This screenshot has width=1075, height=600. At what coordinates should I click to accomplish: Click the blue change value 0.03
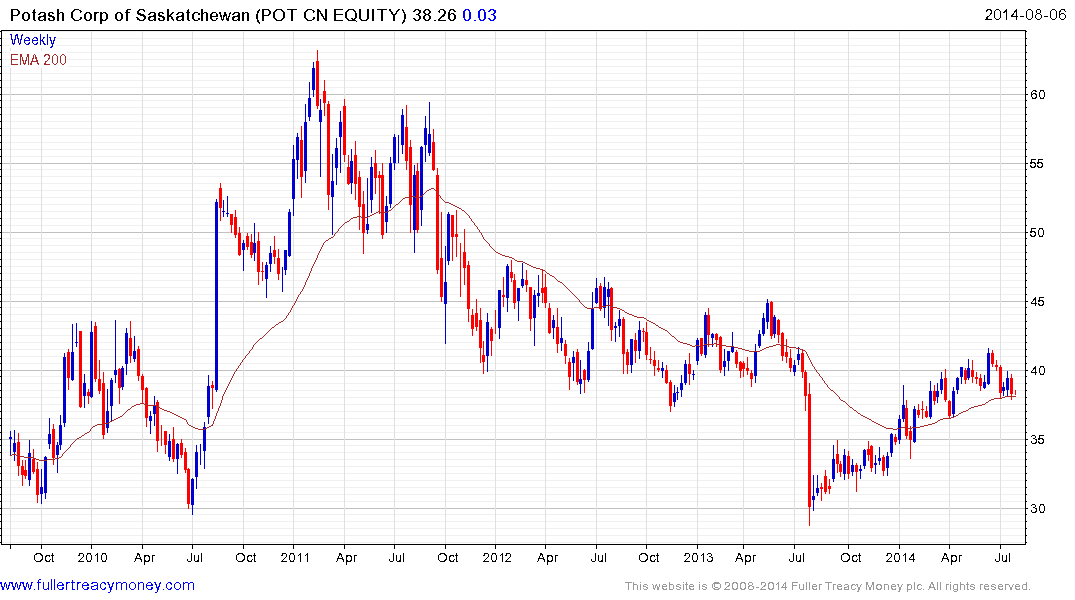point(479,15)
